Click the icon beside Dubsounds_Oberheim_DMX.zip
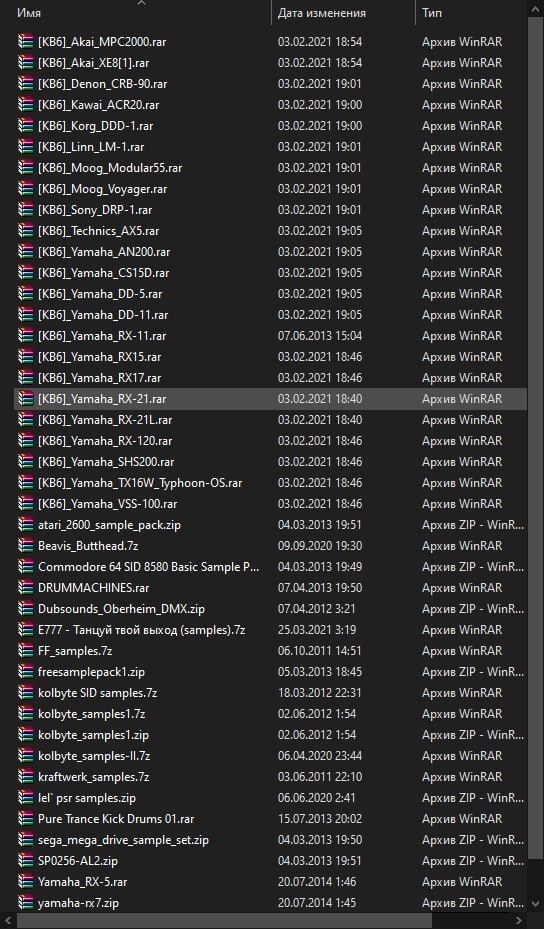The width and height of the screenshot is (544, 929). pyautogui.click(x=25, y=608)
